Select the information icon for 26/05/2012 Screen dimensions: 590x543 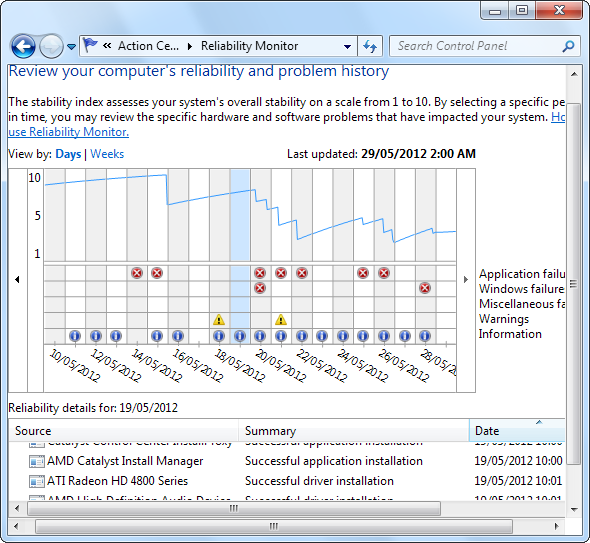384,336
